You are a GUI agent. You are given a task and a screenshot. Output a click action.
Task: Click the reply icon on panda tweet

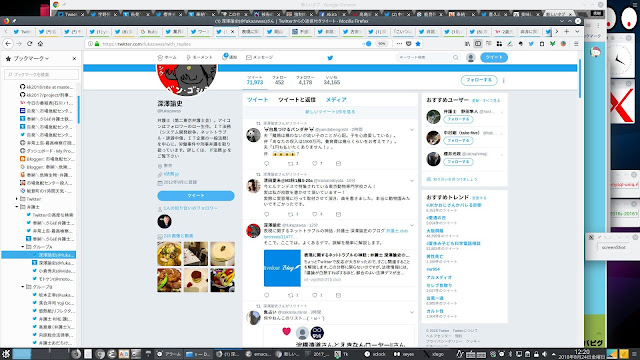(267, 164)
